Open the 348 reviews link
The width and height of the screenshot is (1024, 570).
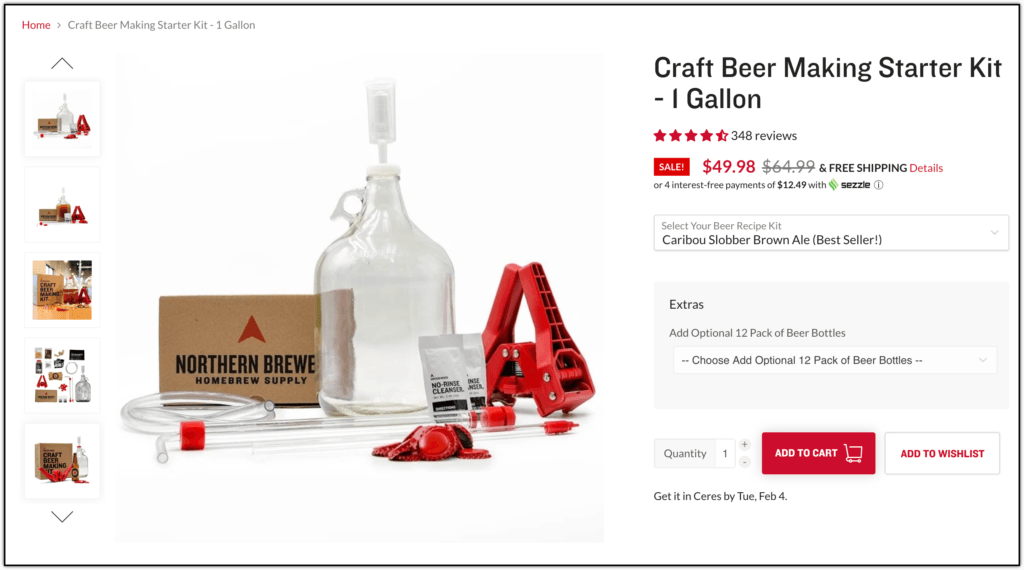[763, 136]
